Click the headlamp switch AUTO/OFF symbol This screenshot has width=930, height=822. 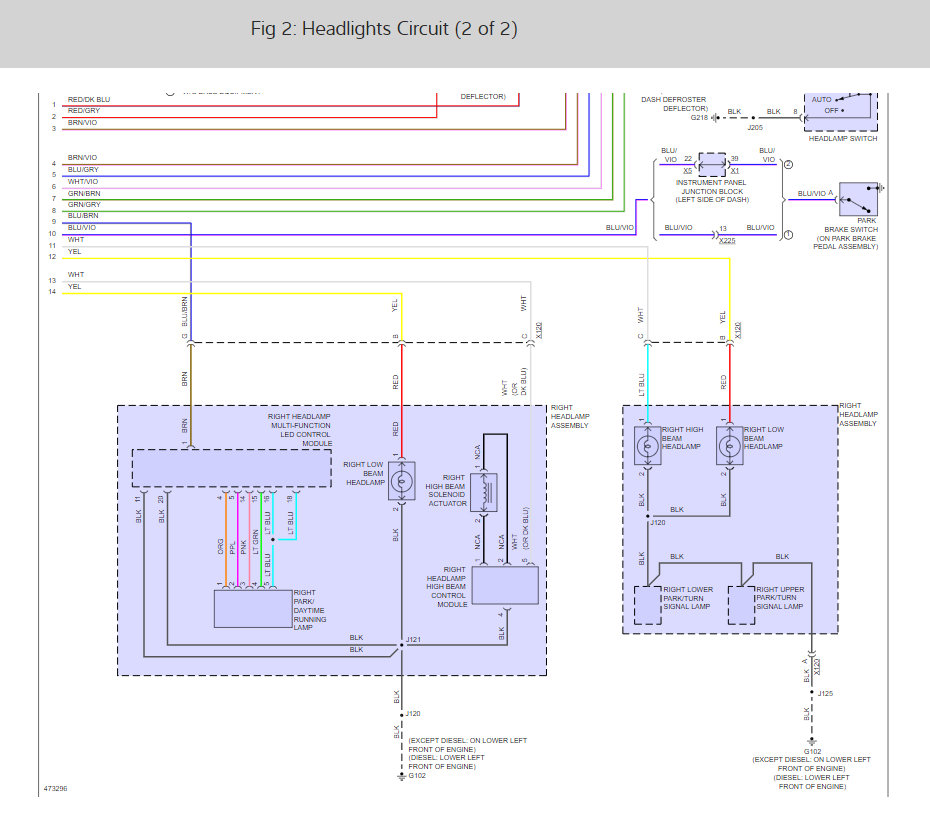tap(840, 111)
